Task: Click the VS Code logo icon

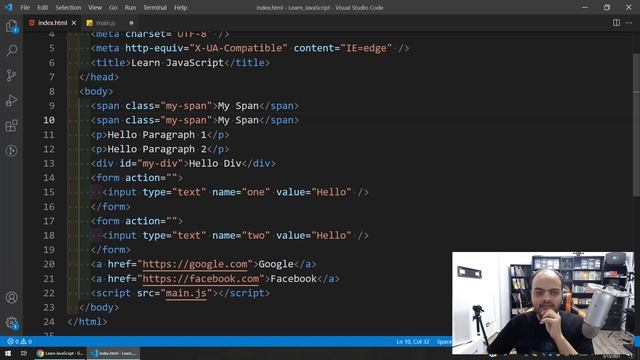Action: point(9,7)
